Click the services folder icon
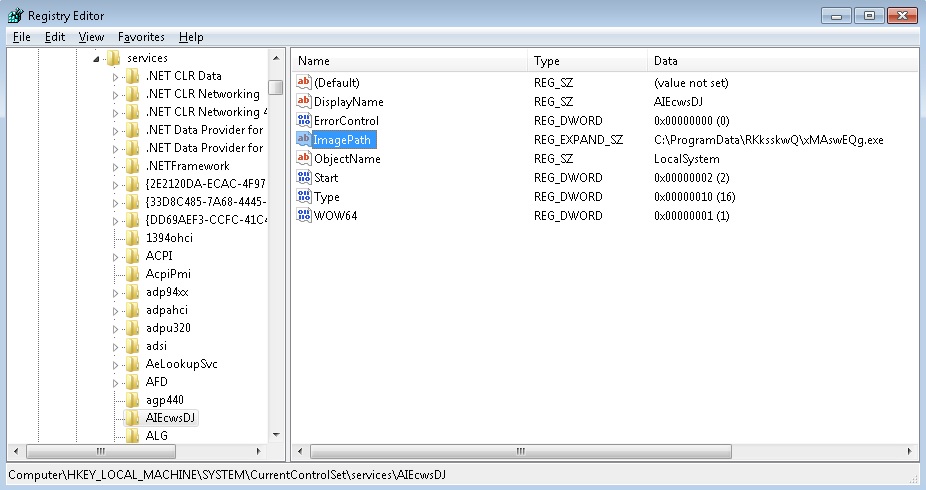The height and width of the screenshot is (490, 926). [113, 58]
